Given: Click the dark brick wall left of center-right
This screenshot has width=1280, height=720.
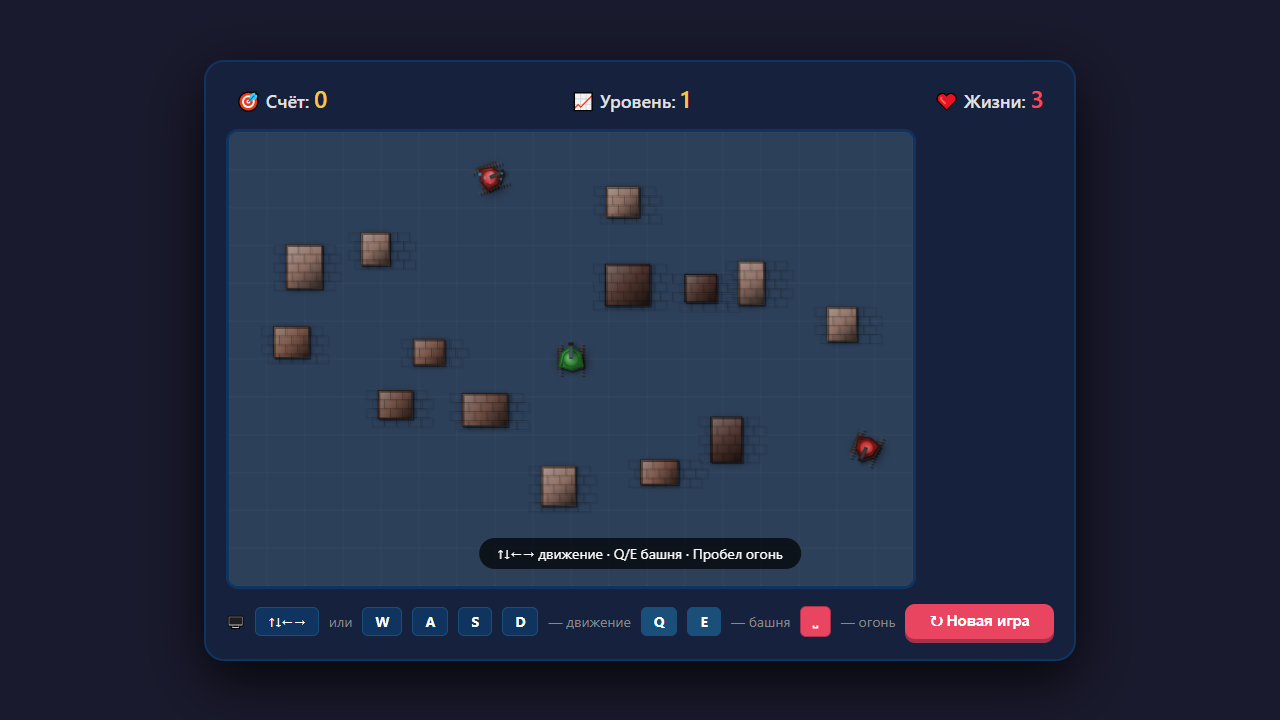Looking at the screenshot, I should click(628, 285).
